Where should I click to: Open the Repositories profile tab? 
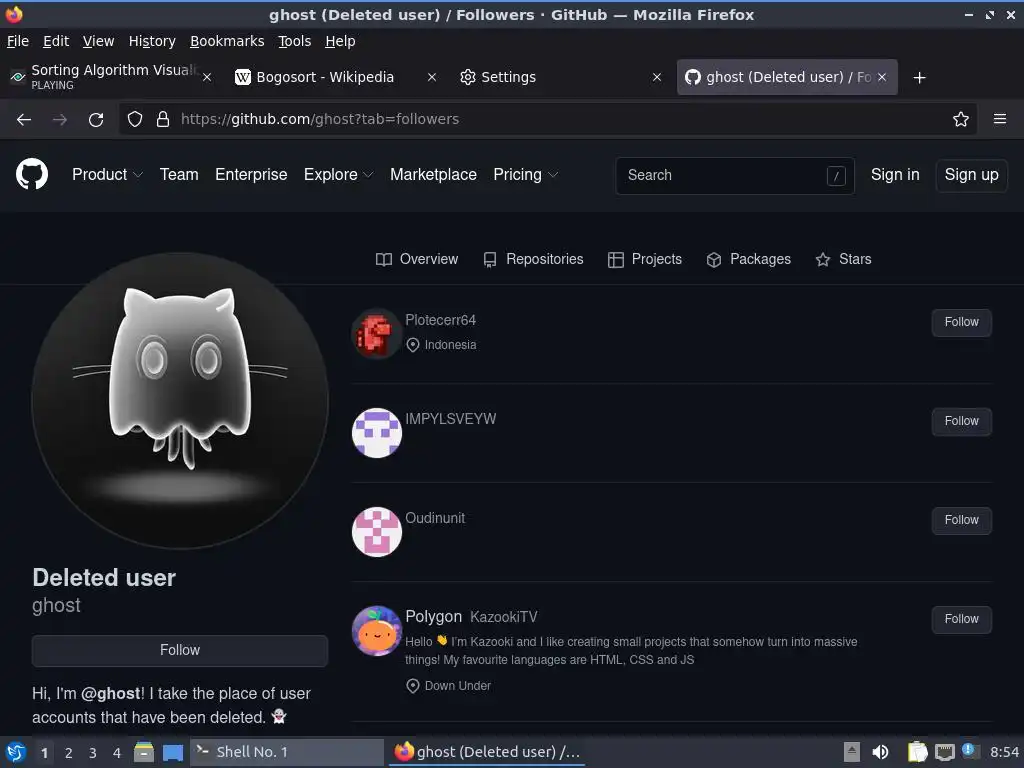coord(533,259)
